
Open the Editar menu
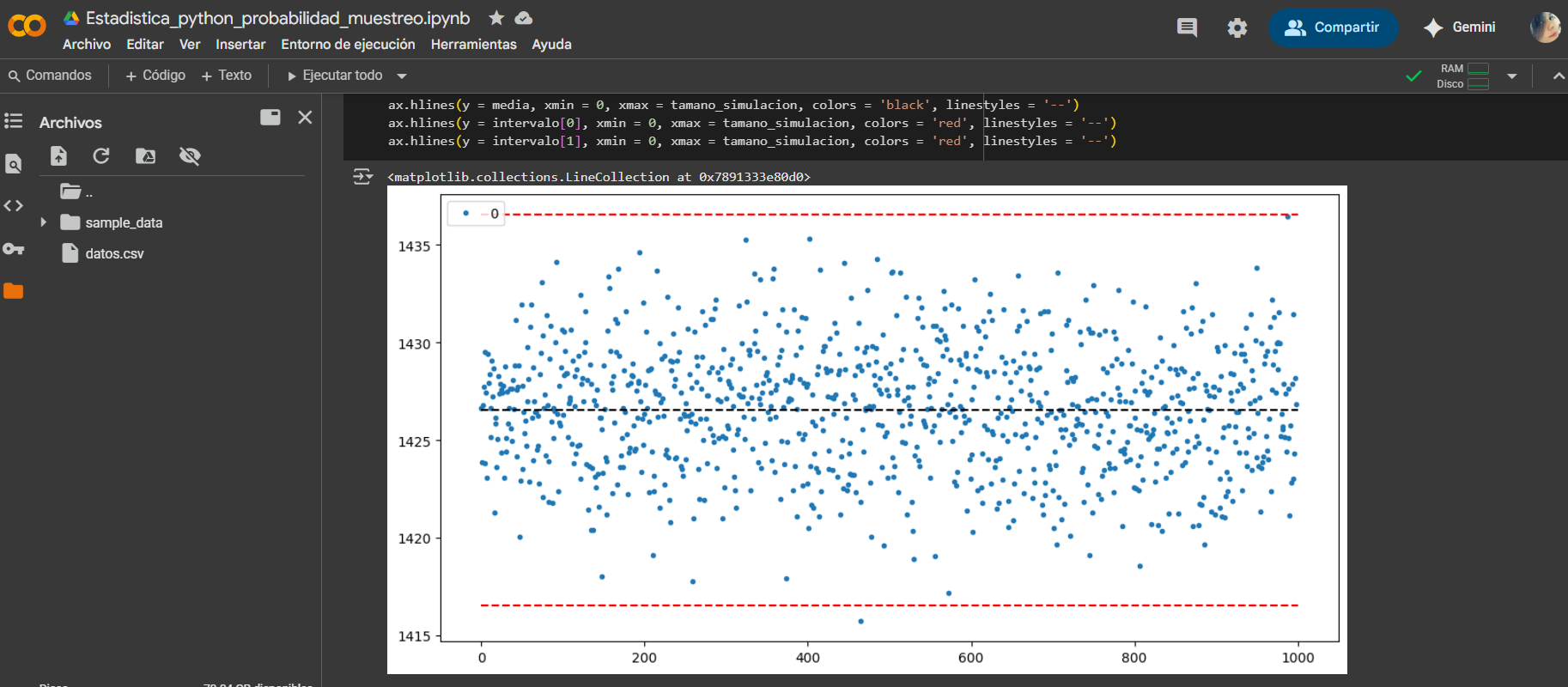click(x=145, y=45)
